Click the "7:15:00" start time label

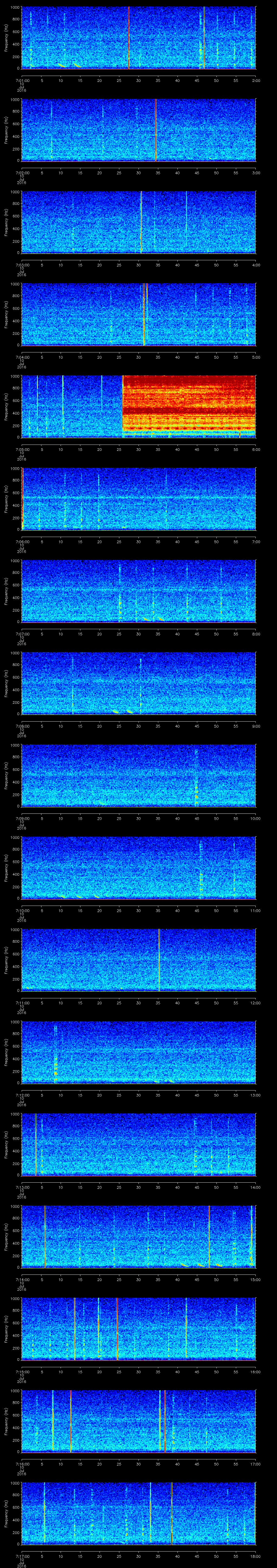tap(22, 1372)
